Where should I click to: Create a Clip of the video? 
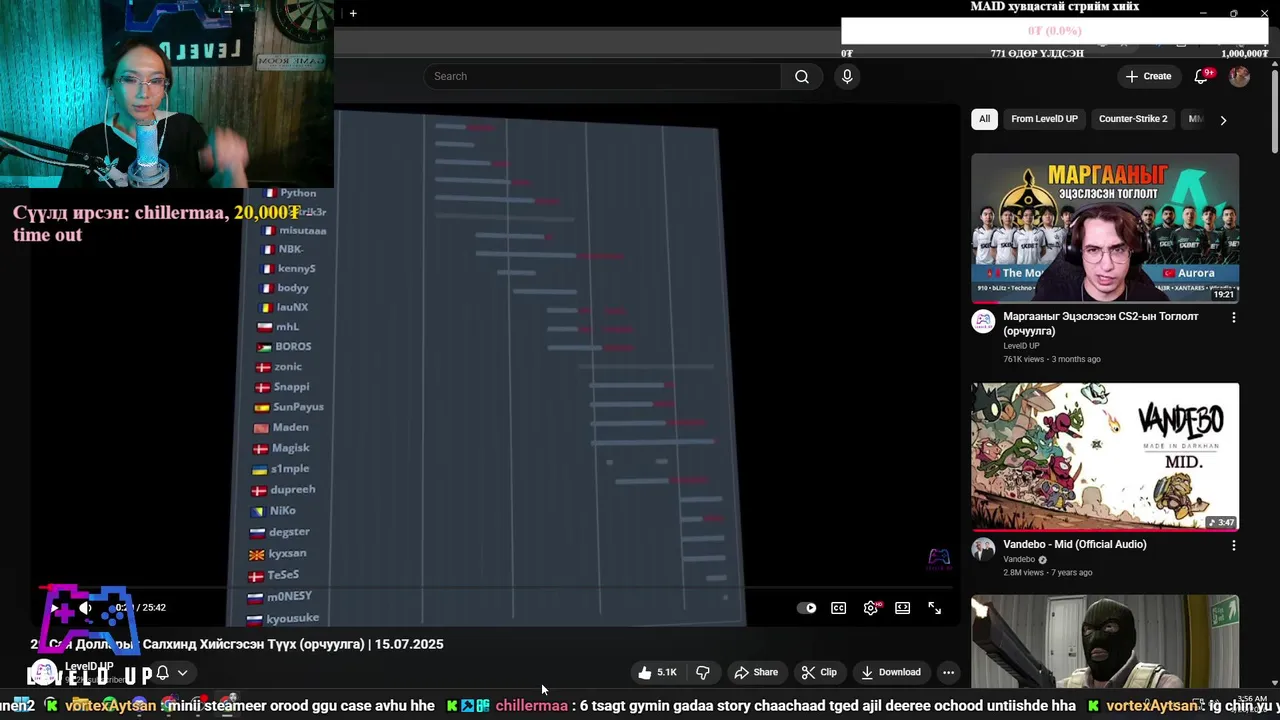click(819, 672)
